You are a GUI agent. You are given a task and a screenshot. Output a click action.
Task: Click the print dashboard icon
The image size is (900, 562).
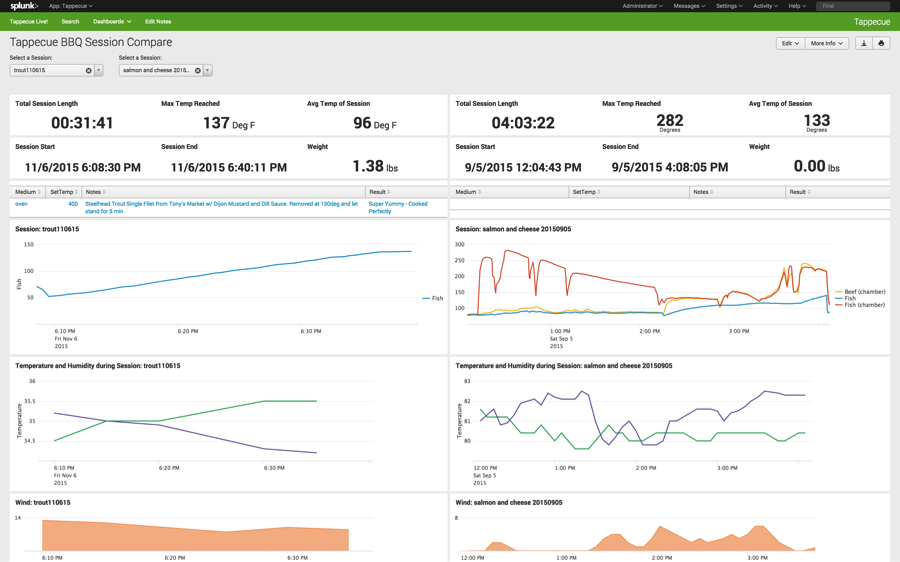[881, 43]
